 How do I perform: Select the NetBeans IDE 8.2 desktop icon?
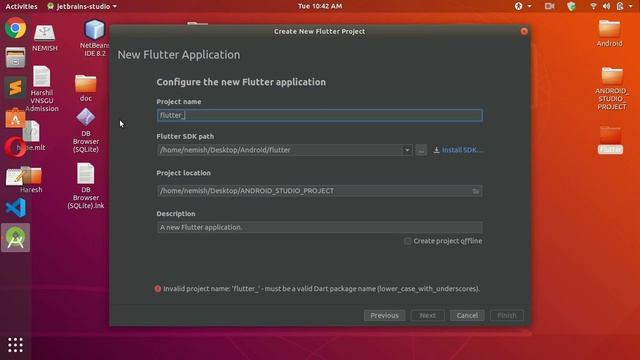pos(95,38)
